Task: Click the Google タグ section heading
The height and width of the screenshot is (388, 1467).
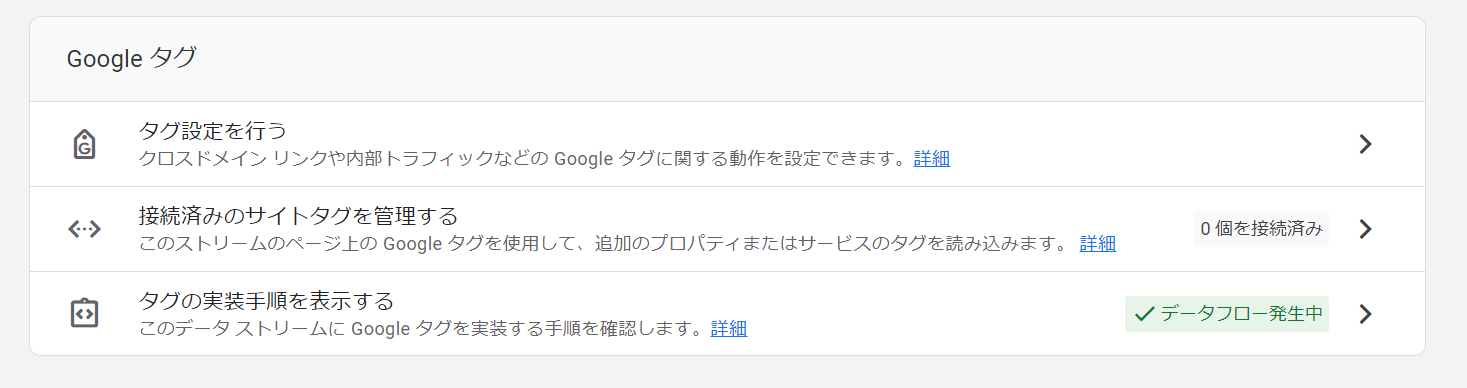Action: click(x=131, y=59)
